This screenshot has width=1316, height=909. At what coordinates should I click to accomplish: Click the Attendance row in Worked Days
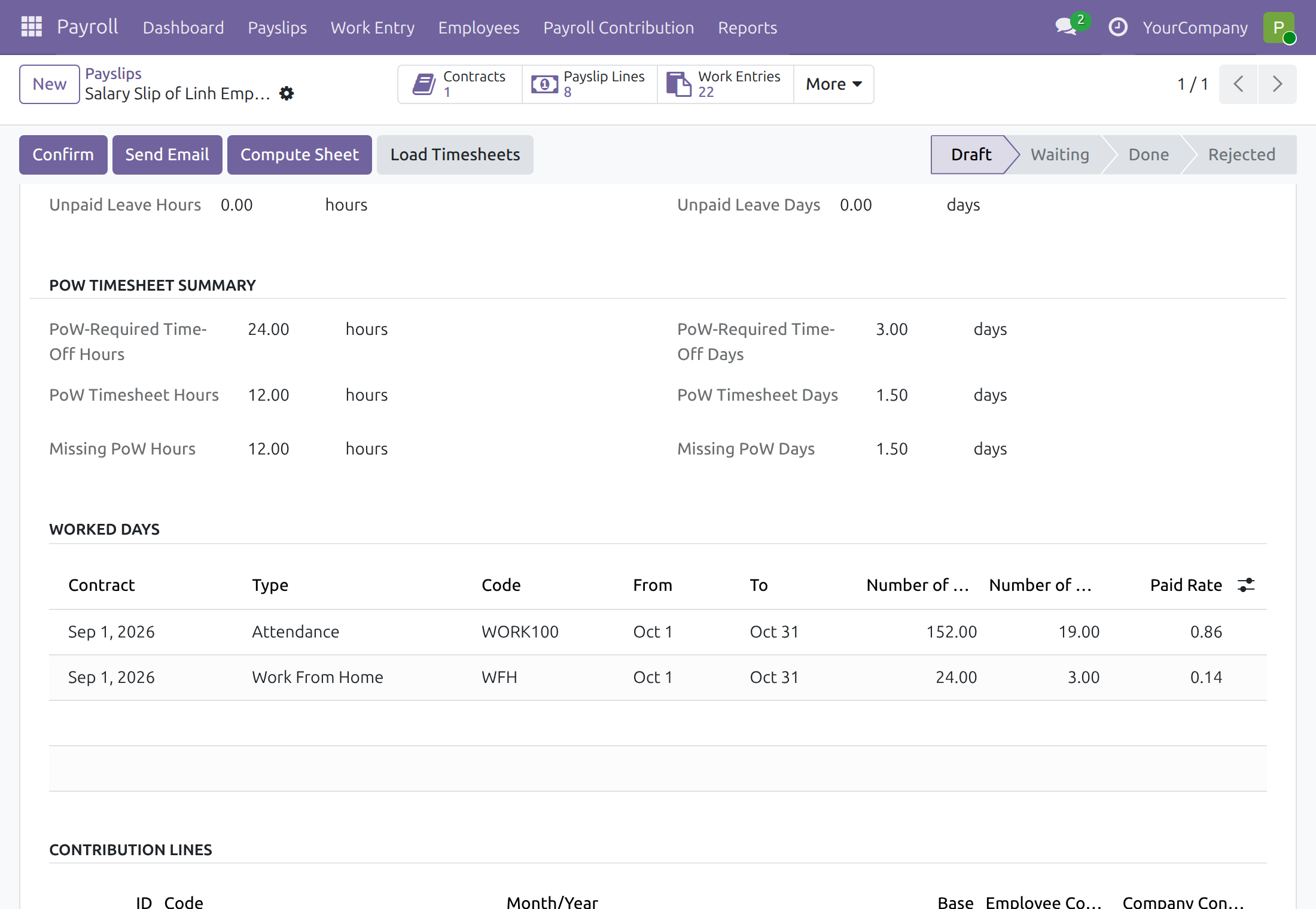click(657, 632)
